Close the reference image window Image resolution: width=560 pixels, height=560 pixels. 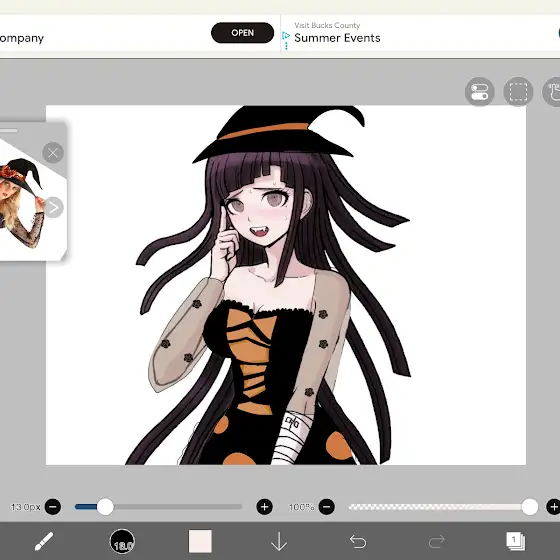point(53,153)
